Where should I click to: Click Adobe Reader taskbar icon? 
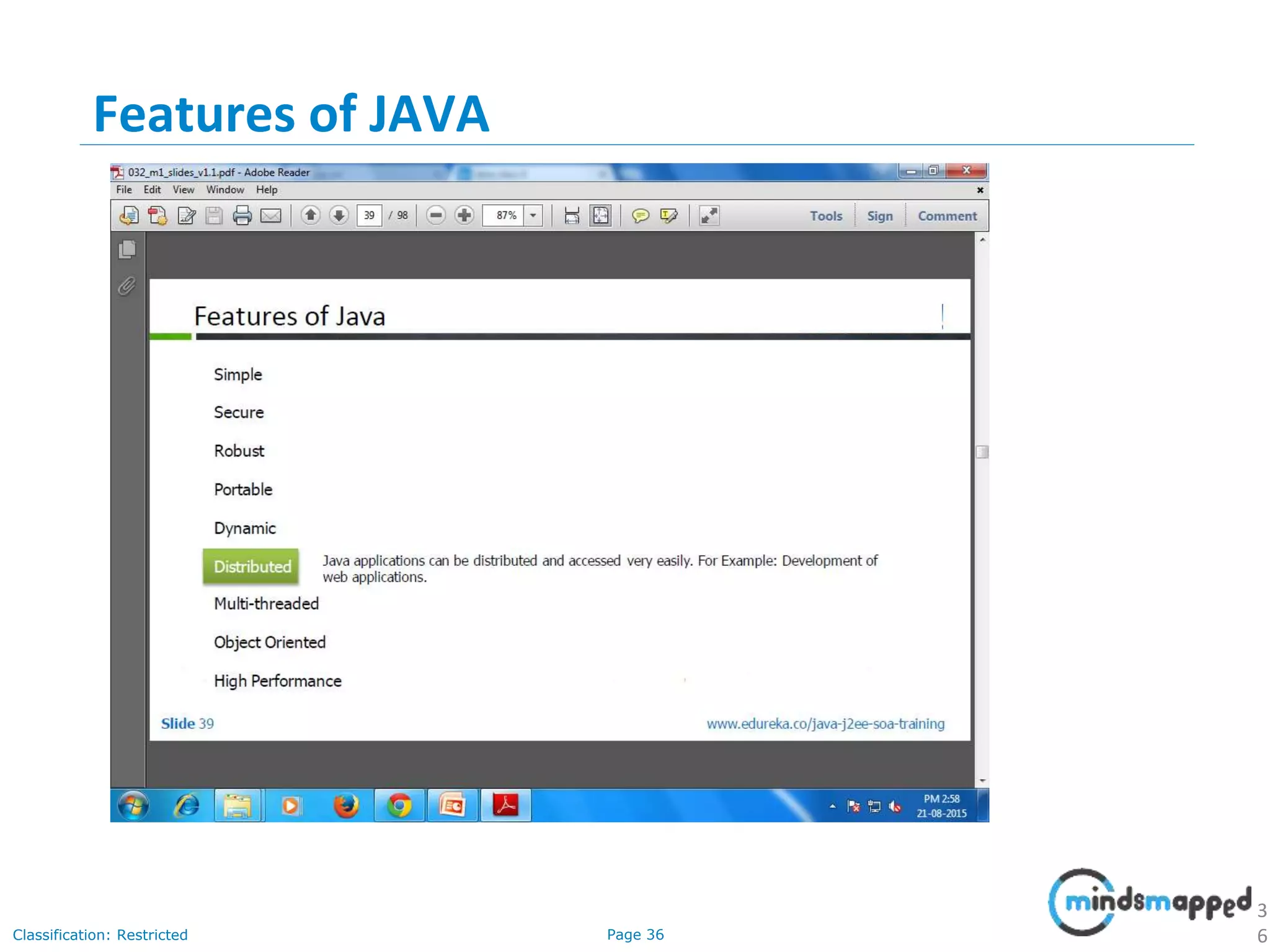point(506,806)
